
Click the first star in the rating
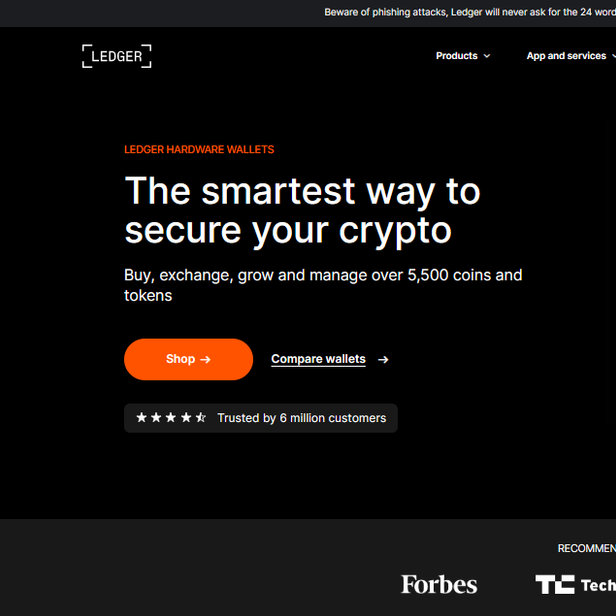141,418
